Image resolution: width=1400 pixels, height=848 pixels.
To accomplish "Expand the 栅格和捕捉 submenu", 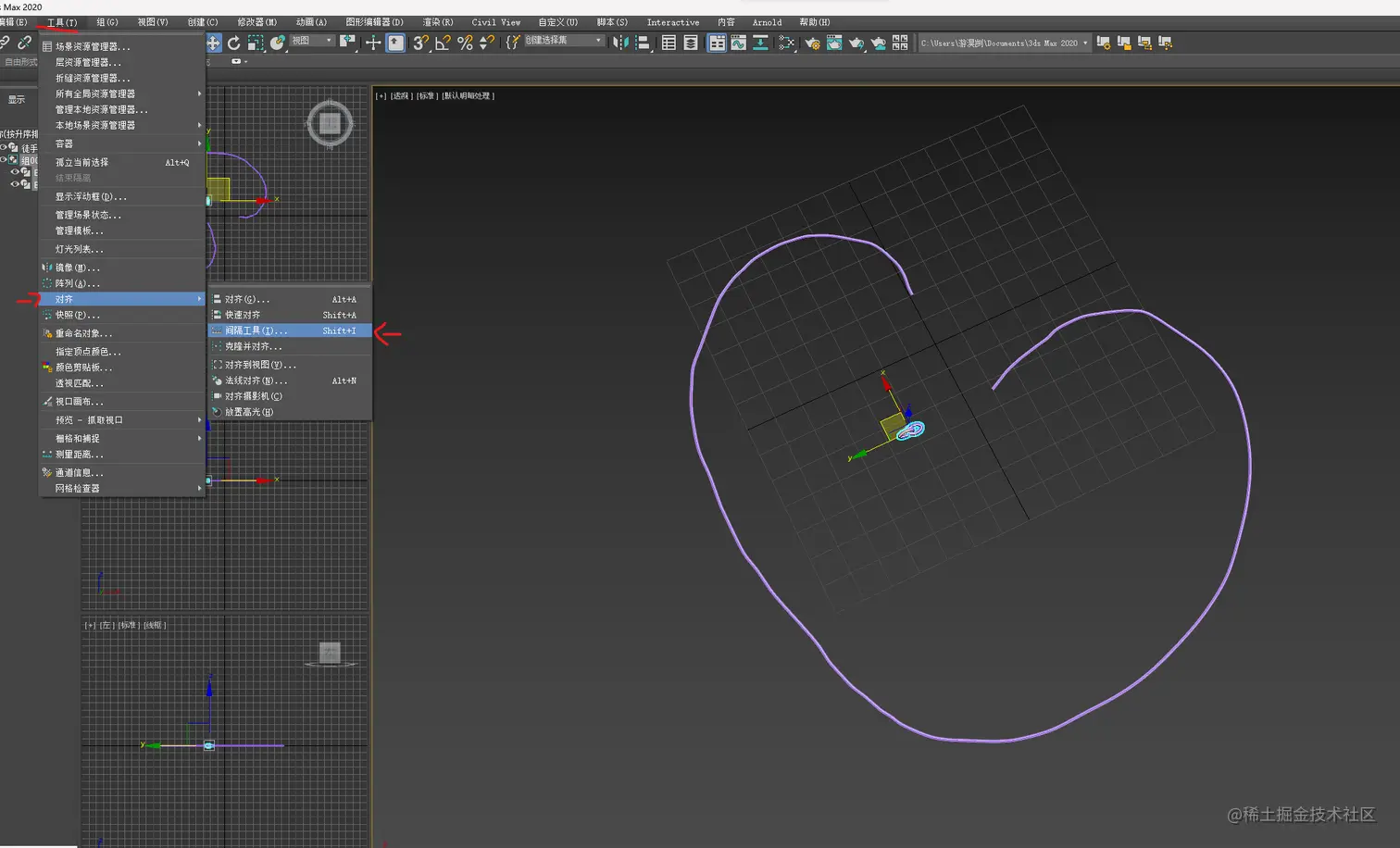I will [x=122, y=439].
